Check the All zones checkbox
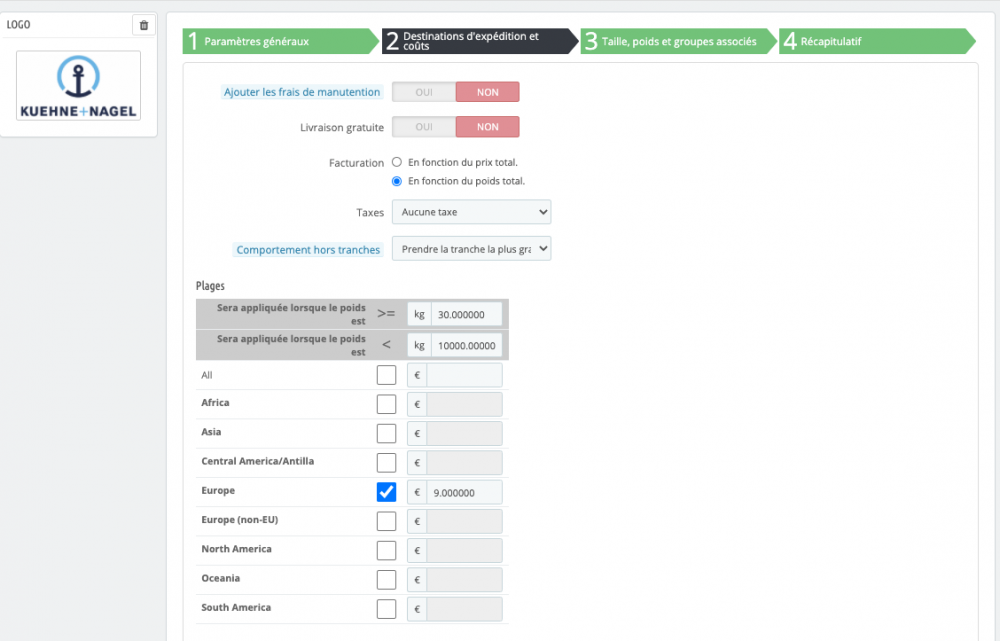This screenshot has height=641, width=1000. 386,375
